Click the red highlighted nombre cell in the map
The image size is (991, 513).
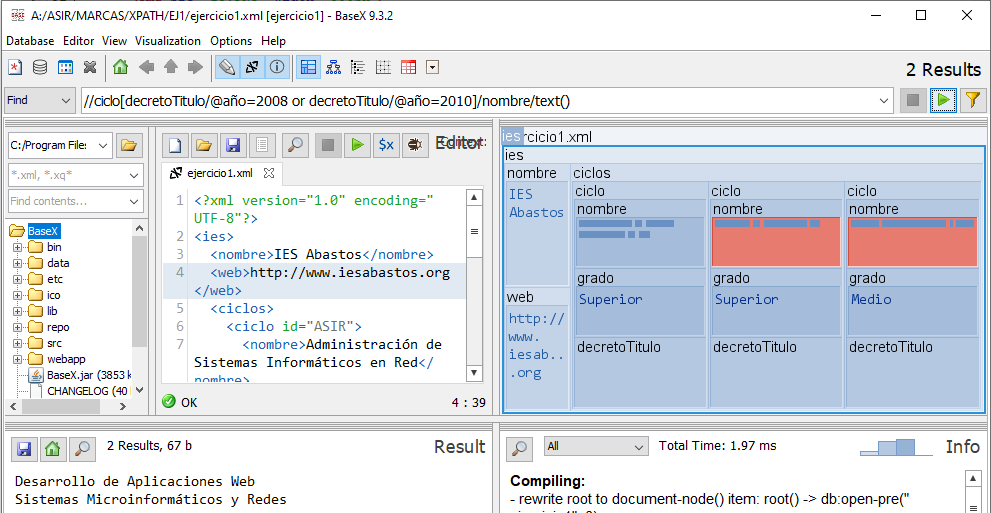[x=776, y=241]
